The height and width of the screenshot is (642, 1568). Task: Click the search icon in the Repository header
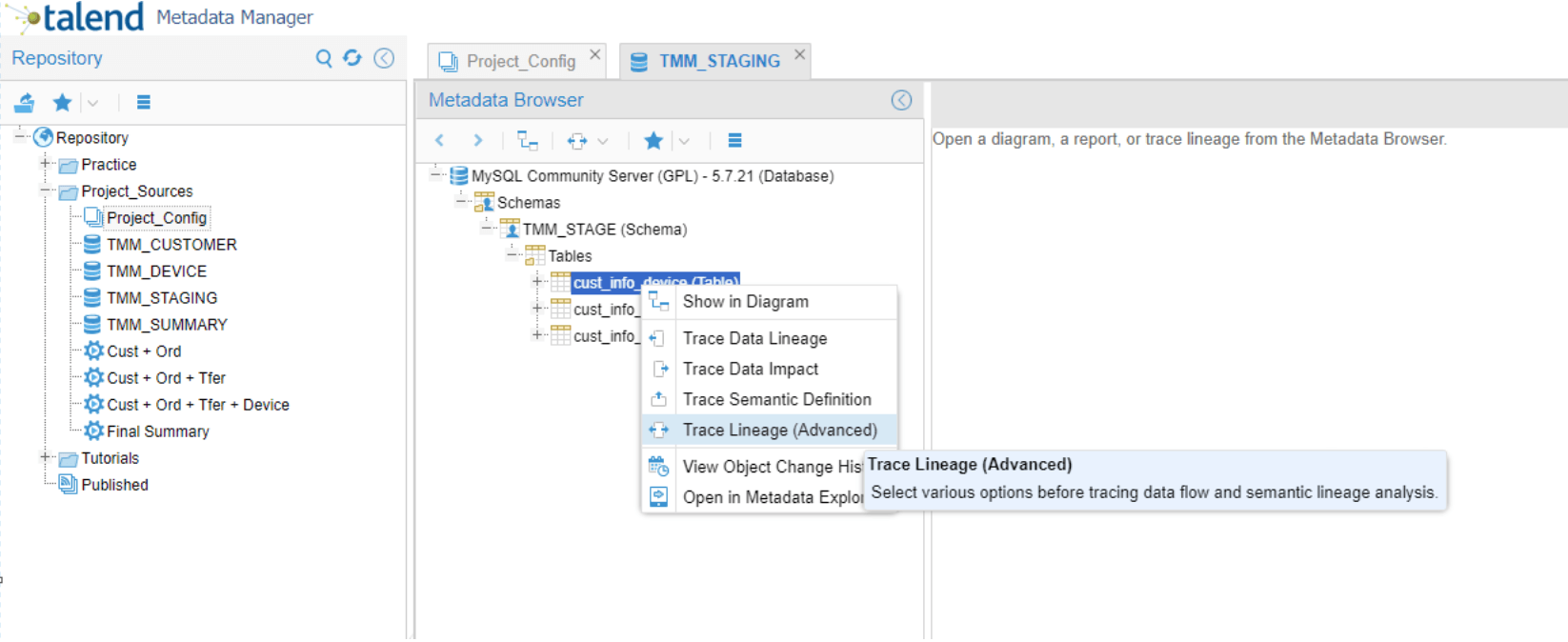(x=324, y=59)
